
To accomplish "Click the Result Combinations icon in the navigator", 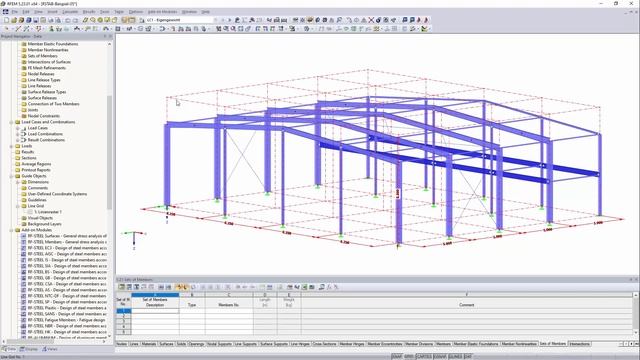I will (x=24, y=140).
